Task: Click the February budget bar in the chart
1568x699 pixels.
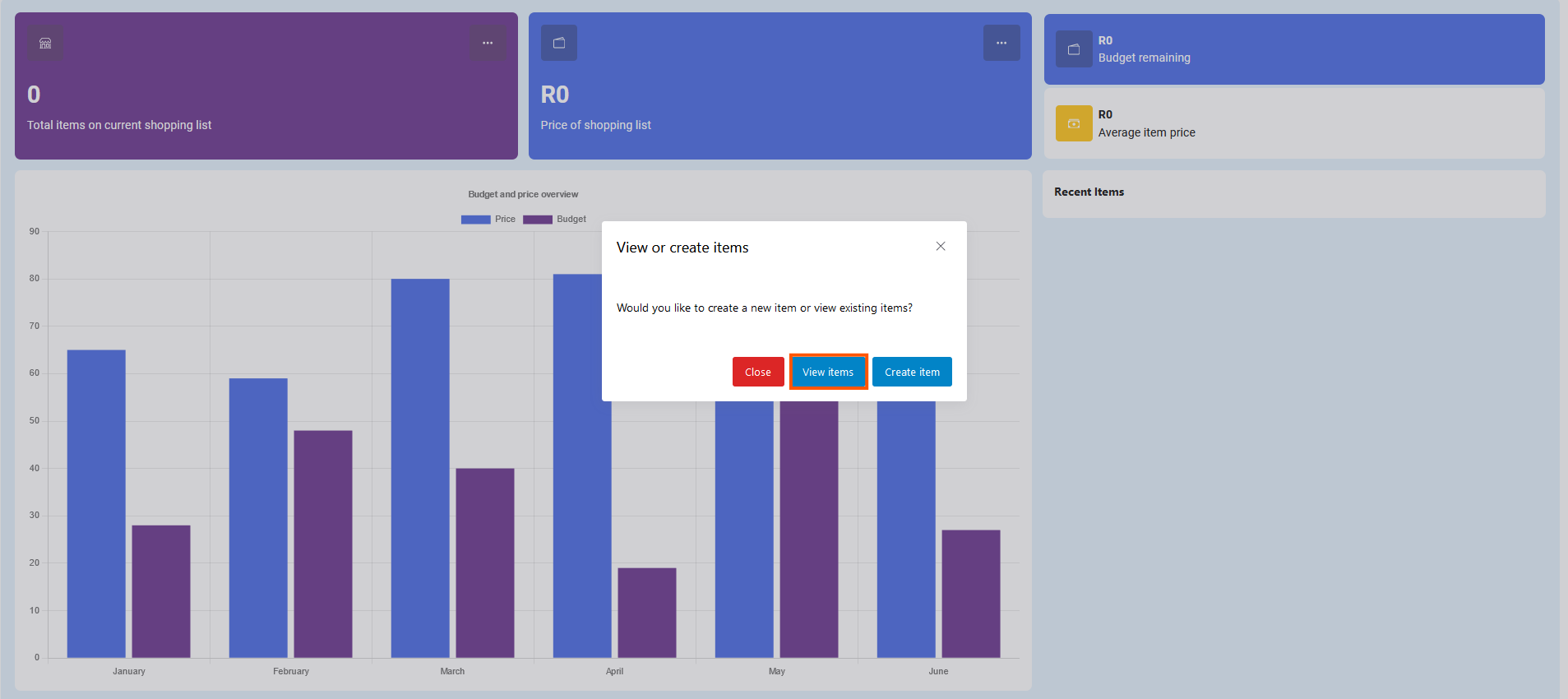Action: (323, 544)
